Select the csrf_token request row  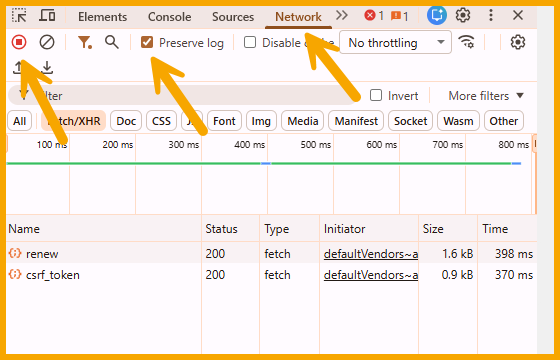(271, 275)
